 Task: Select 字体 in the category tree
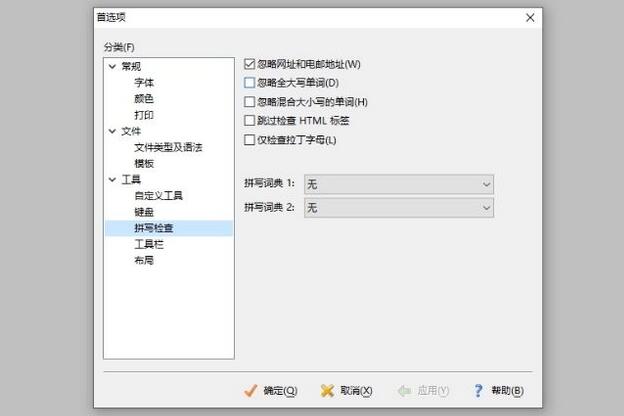tap(144, 82)
